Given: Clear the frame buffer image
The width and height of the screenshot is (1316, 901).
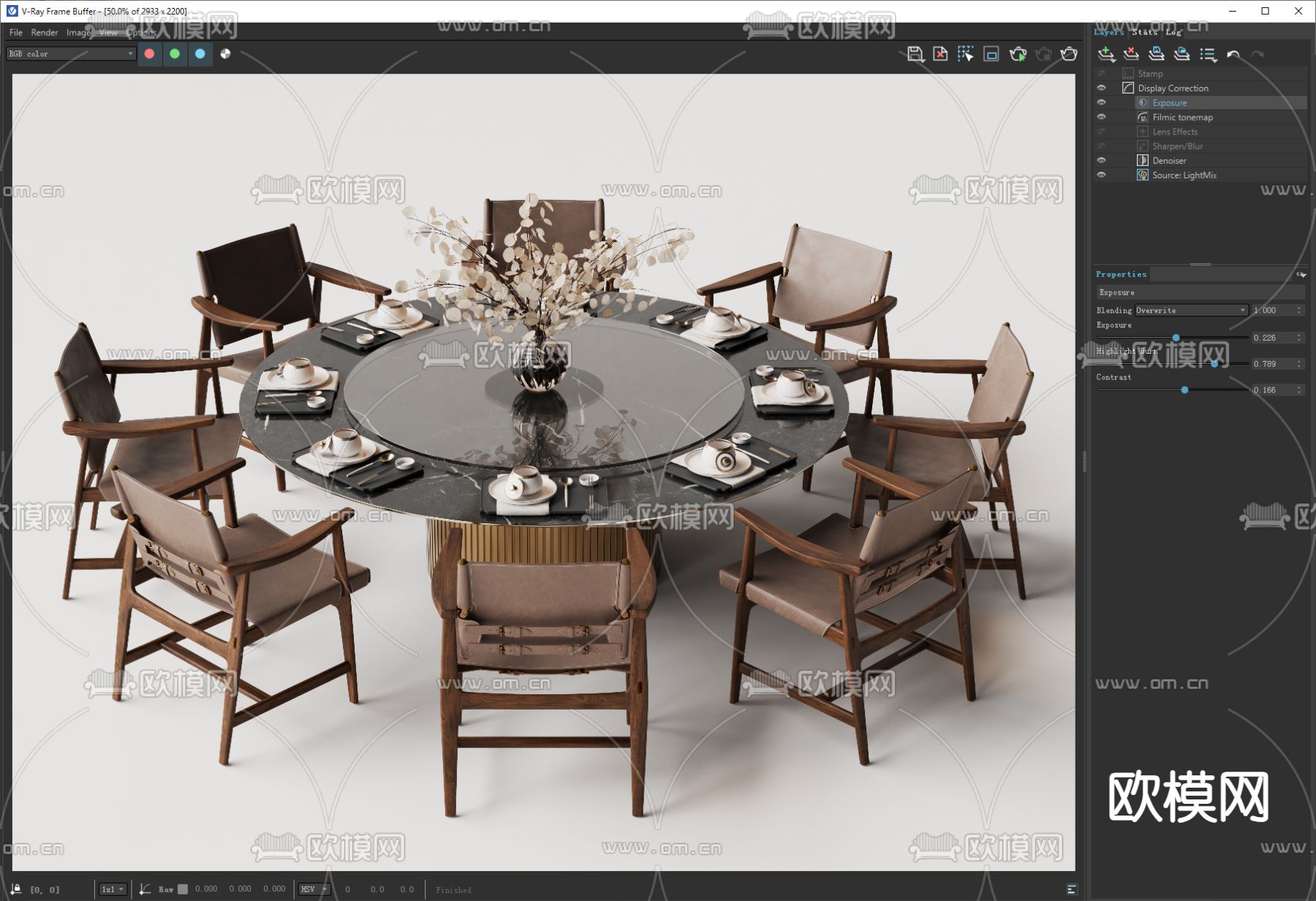Looking at the screenshot, I should 940,54.
